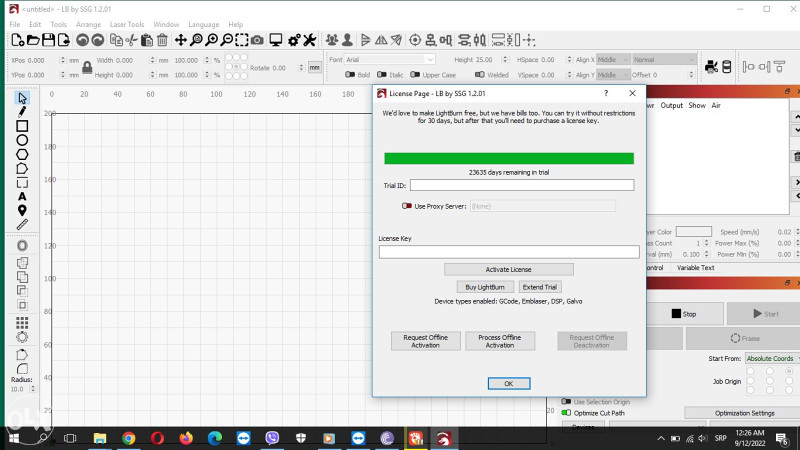Confirm the license dialog with OK
The image size is (800, 450).
coord(509,384)
